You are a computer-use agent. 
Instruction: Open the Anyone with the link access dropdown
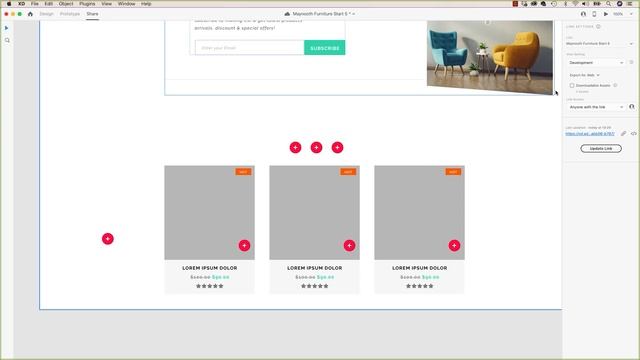click(596, 107)
